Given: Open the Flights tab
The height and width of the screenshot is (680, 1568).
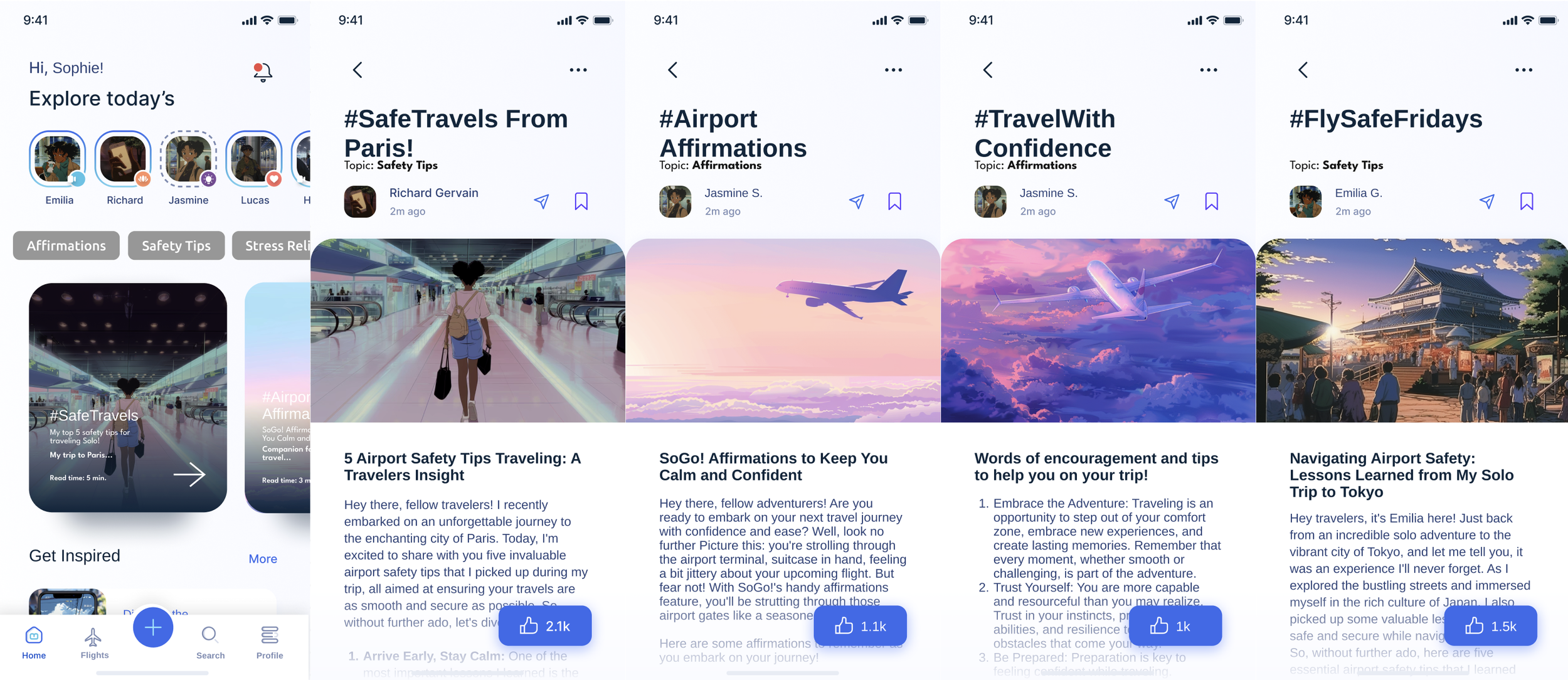Looking at the screenshot, I should click(94, 643).
